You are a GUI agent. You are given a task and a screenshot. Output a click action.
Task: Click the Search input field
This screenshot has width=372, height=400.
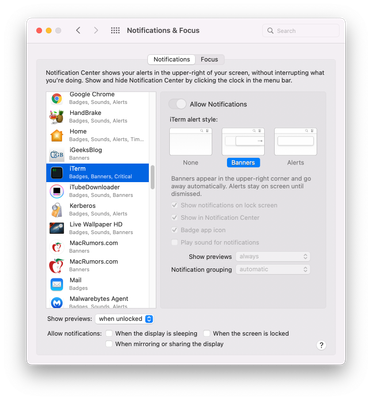[x=301, y=31]
